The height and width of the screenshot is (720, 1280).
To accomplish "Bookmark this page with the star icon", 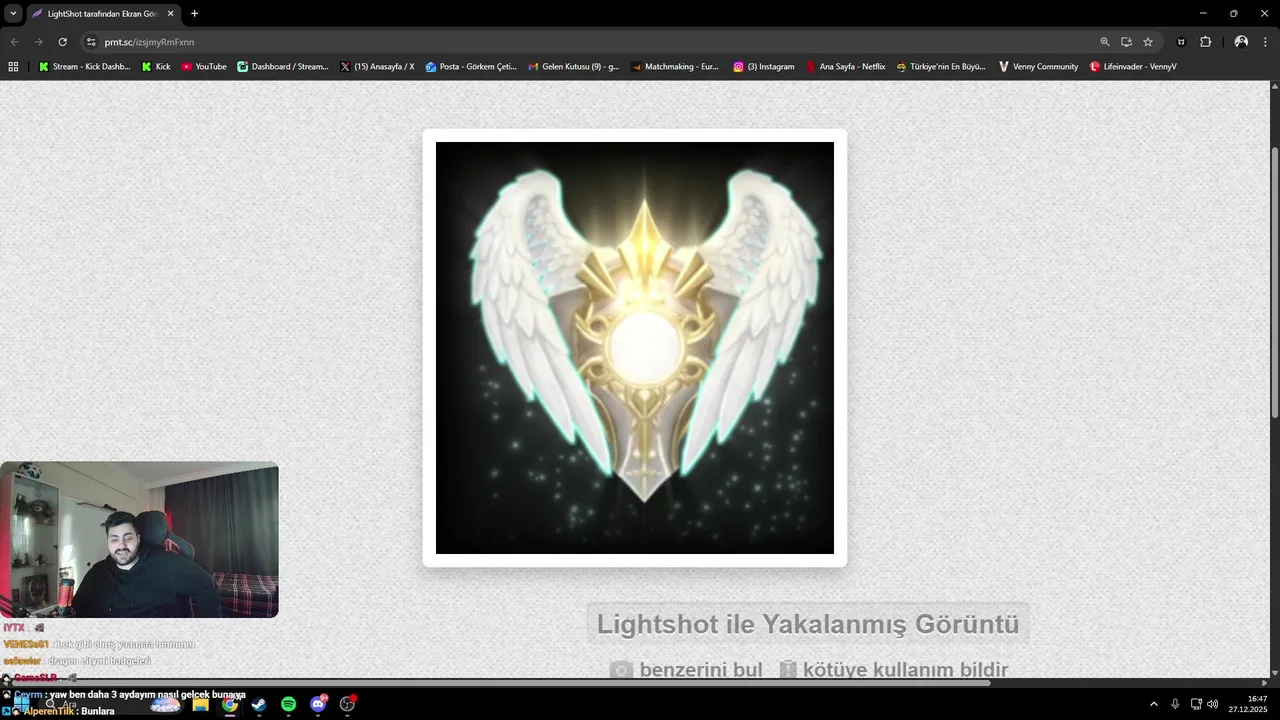I will pyautogui.click(x=1148, y=42).
